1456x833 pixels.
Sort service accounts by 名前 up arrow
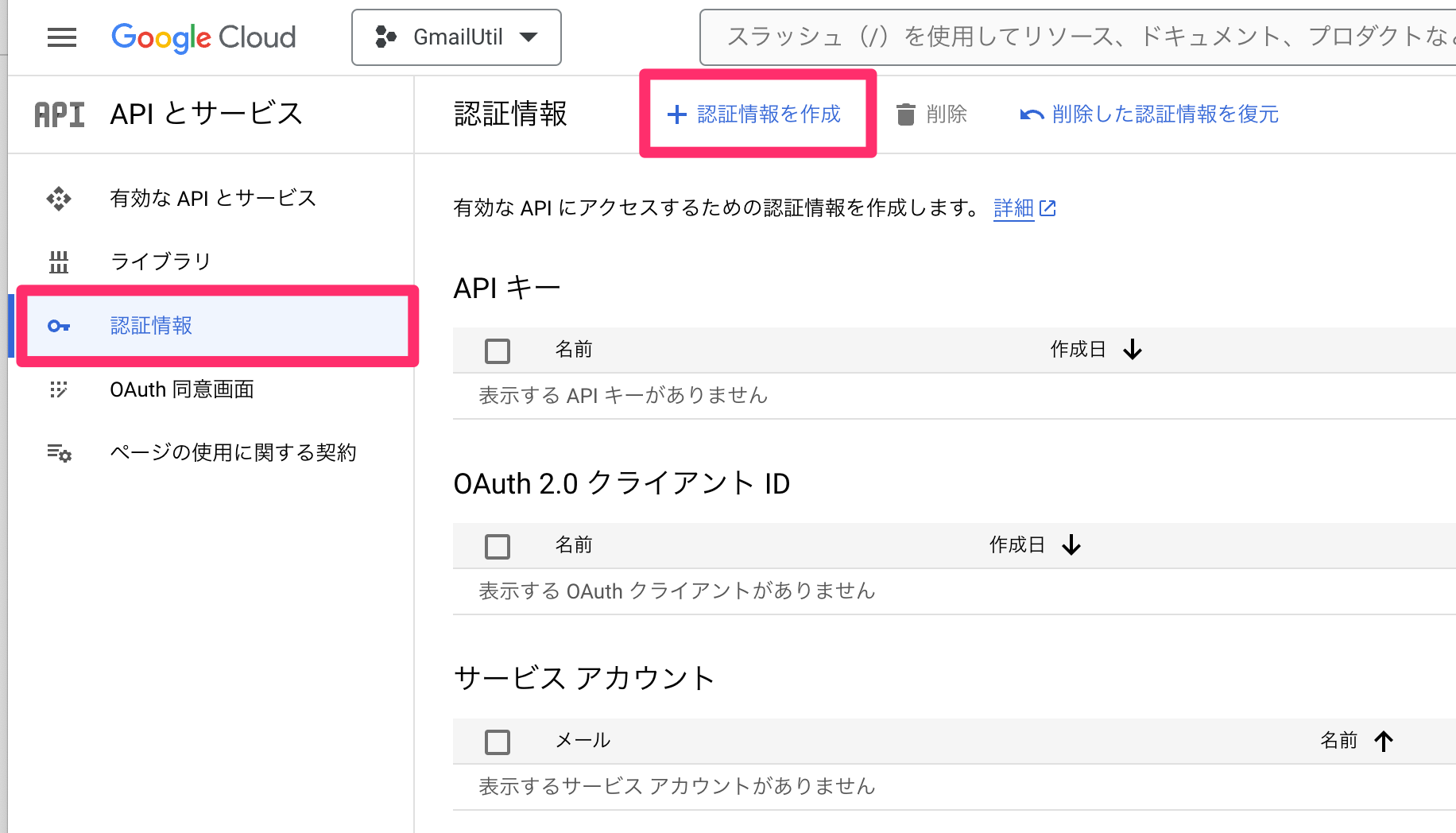click(1384, 741)
